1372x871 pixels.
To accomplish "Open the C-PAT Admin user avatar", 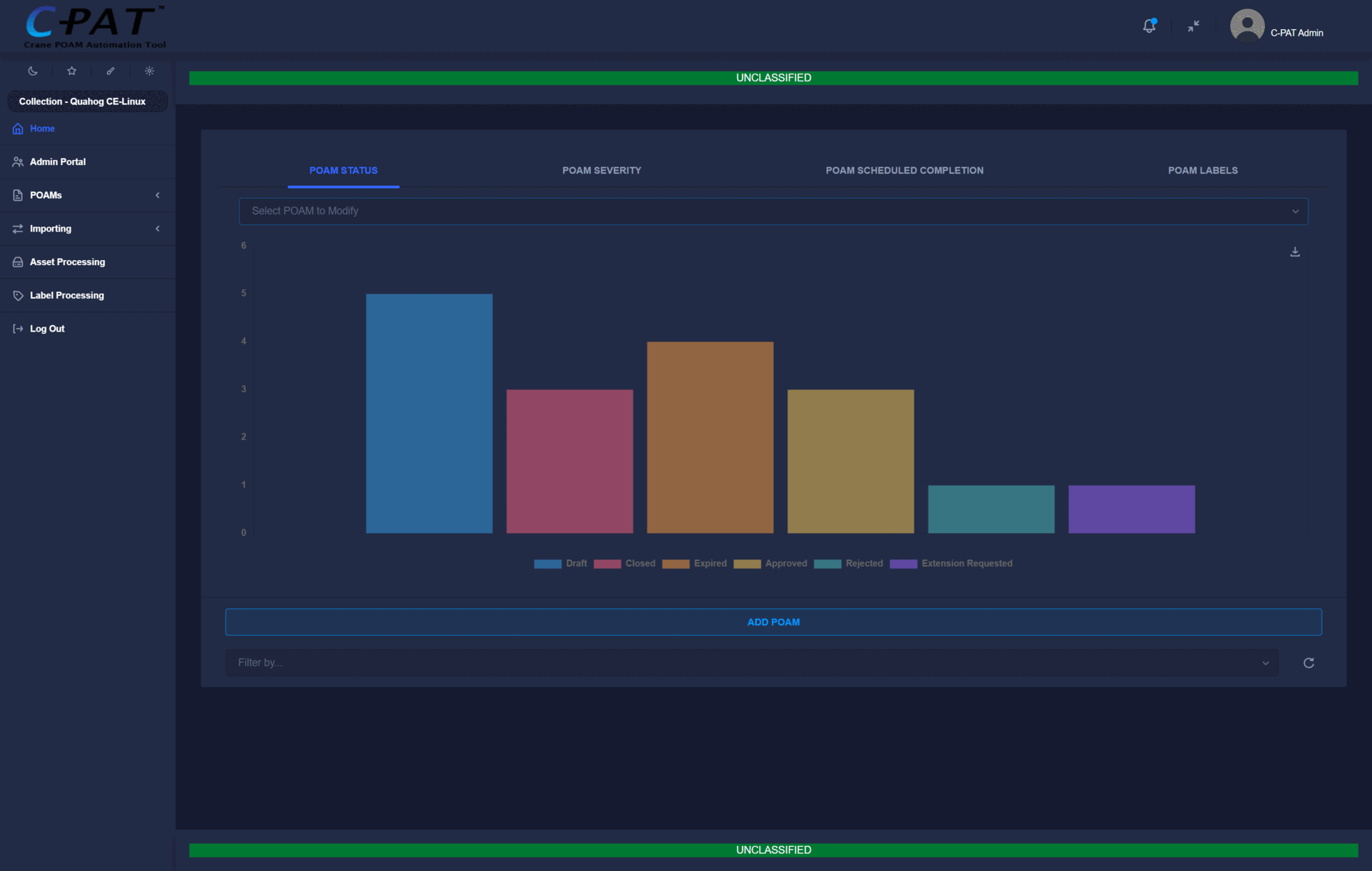I will 1247,26.
